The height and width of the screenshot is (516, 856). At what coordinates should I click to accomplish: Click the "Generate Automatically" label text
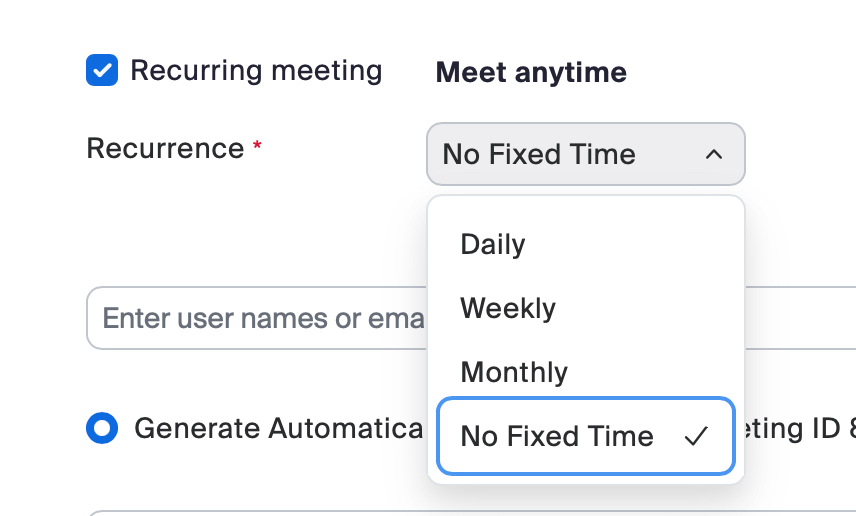coord(279,428)
